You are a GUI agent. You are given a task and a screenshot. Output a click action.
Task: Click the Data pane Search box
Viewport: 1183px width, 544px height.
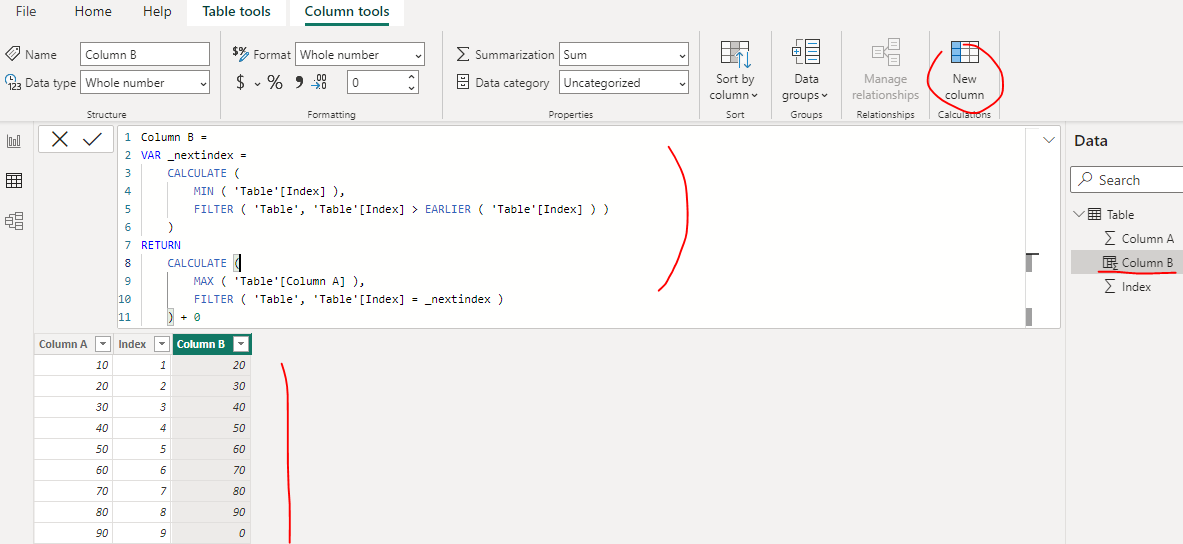tap(1126, 180)
